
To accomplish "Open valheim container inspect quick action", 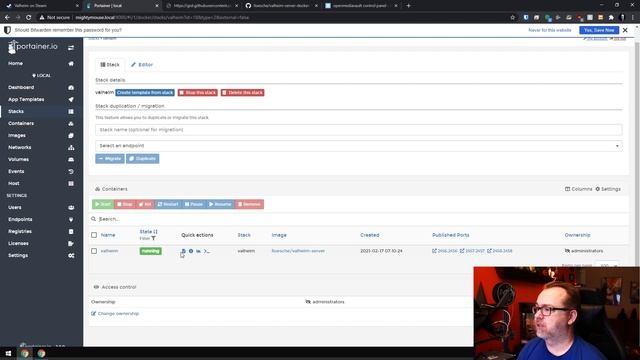I will point(191,251).
